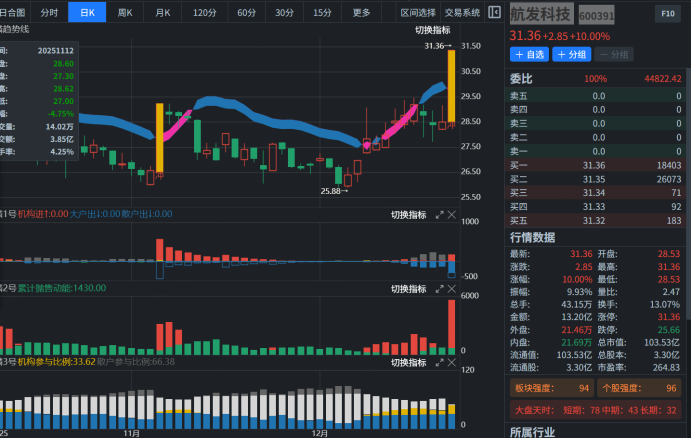Open the 交易系统 trading system
This screenshot has height=438, width=691.
tap(463, 13)
